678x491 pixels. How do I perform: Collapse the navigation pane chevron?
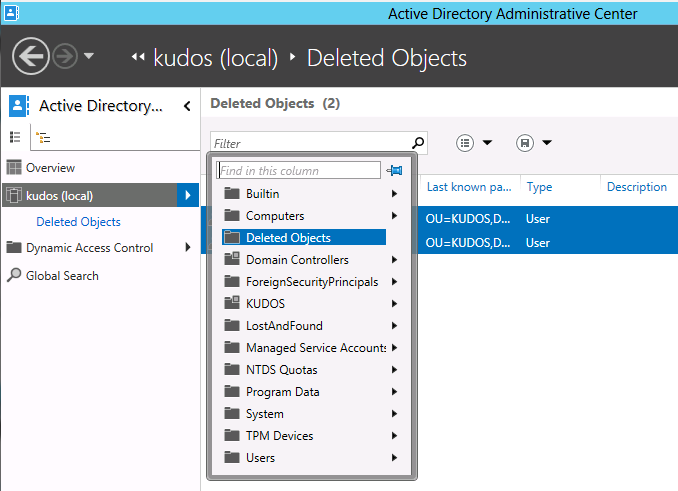[187, 106]
